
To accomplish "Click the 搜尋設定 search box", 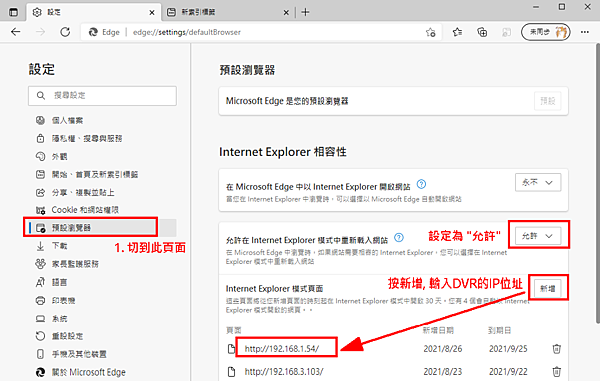I will click(102, 96).
